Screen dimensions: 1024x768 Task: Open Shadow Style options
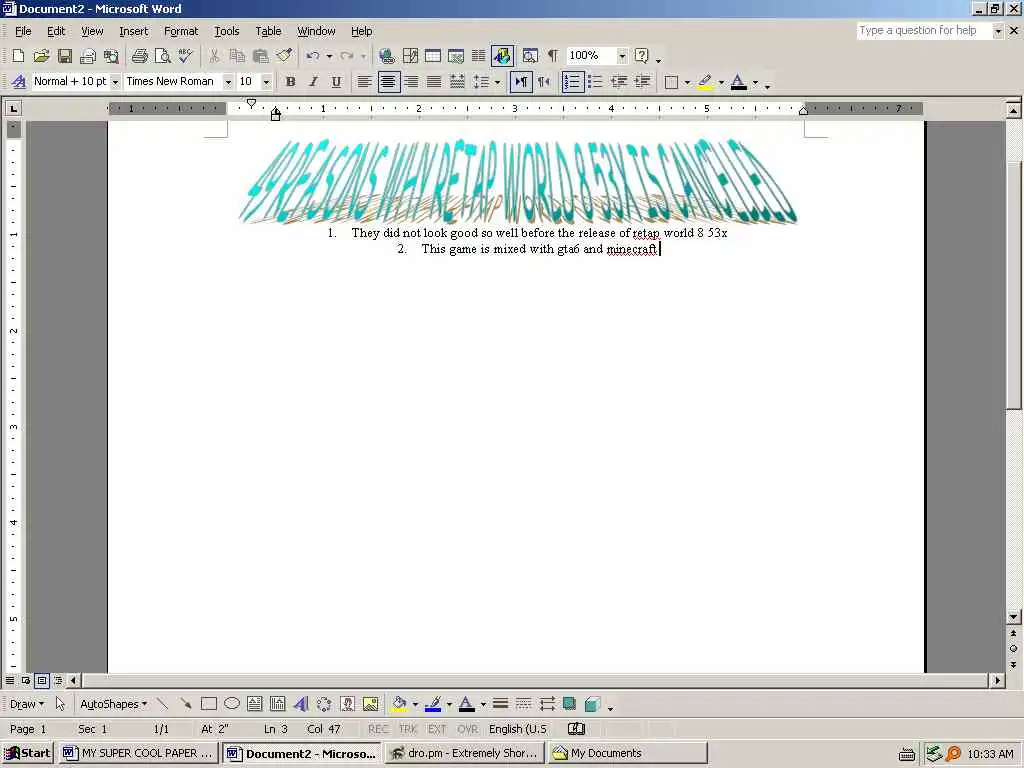tap(569, 704)
